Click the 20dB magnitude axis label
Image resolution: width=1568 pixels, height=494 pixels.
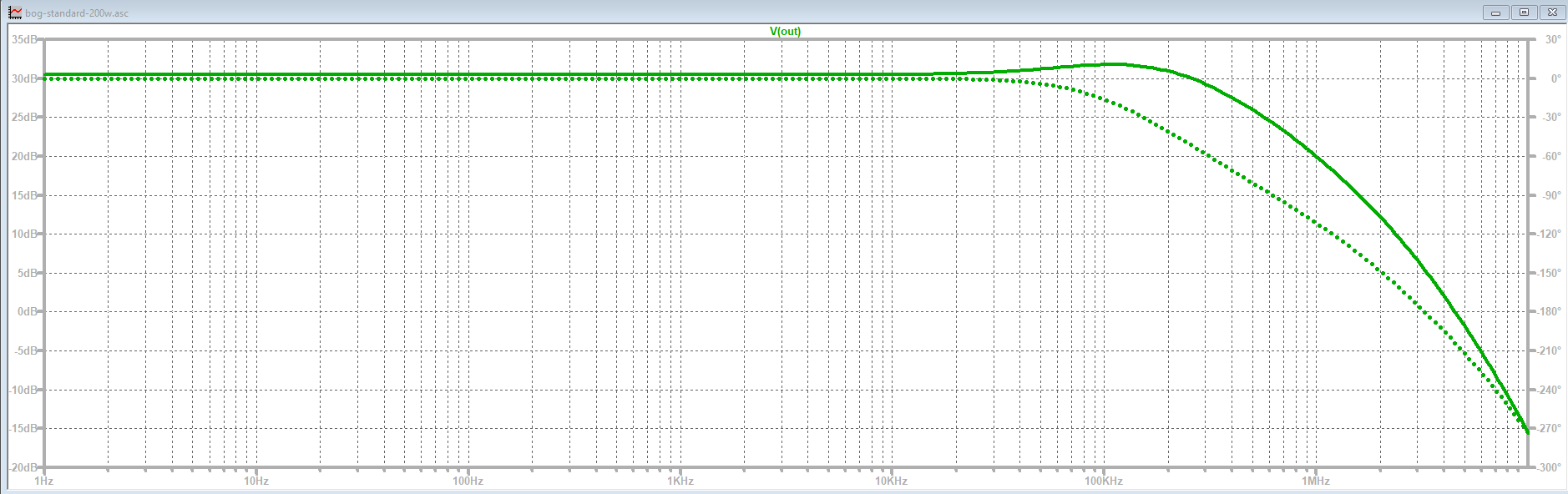(x=25, y=156)
